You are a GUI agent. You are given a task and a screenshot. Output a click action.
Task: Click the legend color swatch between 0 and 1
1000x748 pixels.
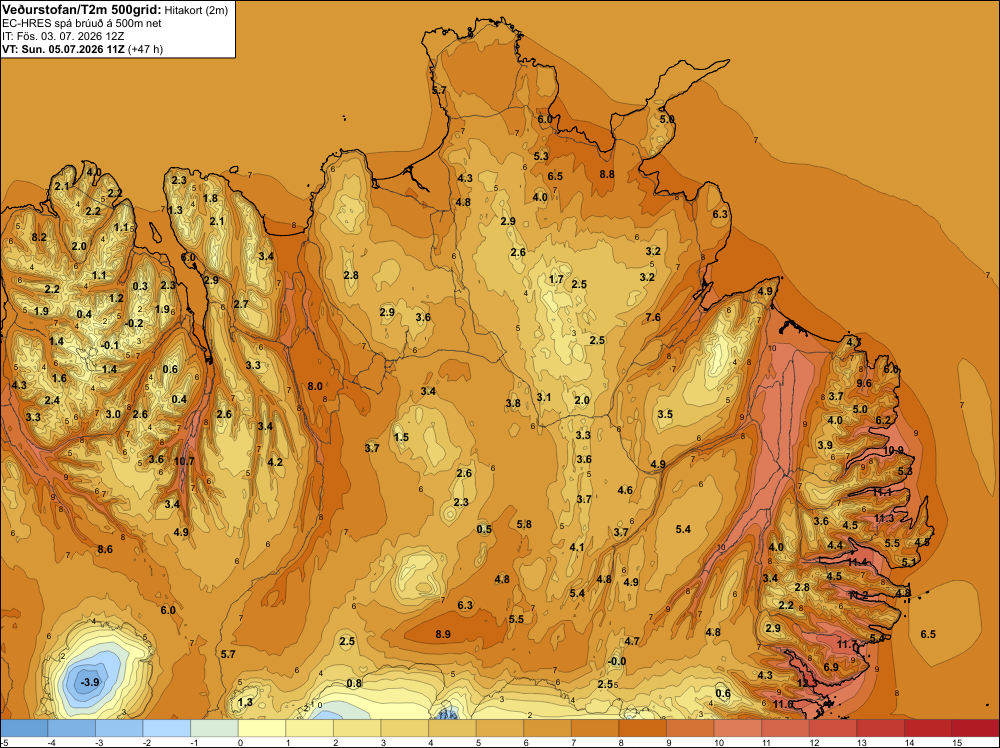(x=261, y=728)
